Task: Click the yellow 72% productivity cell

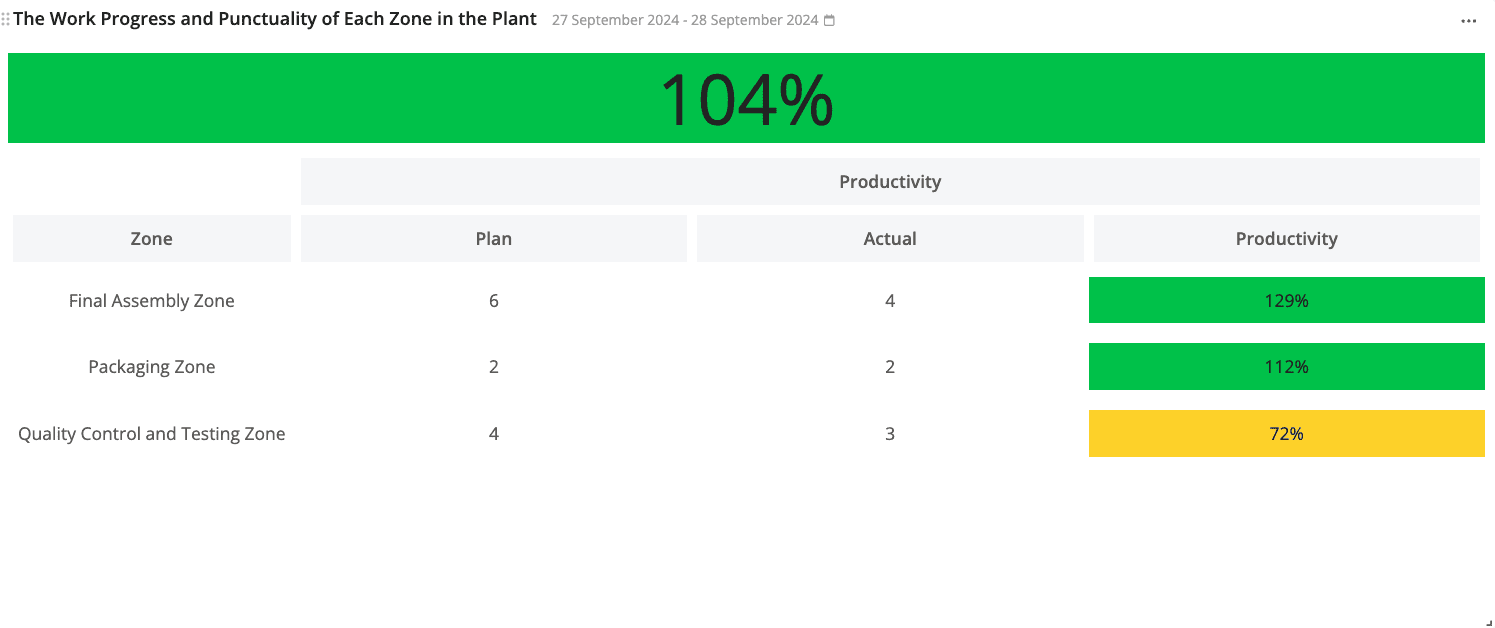Action: [x=1286, y=434]
